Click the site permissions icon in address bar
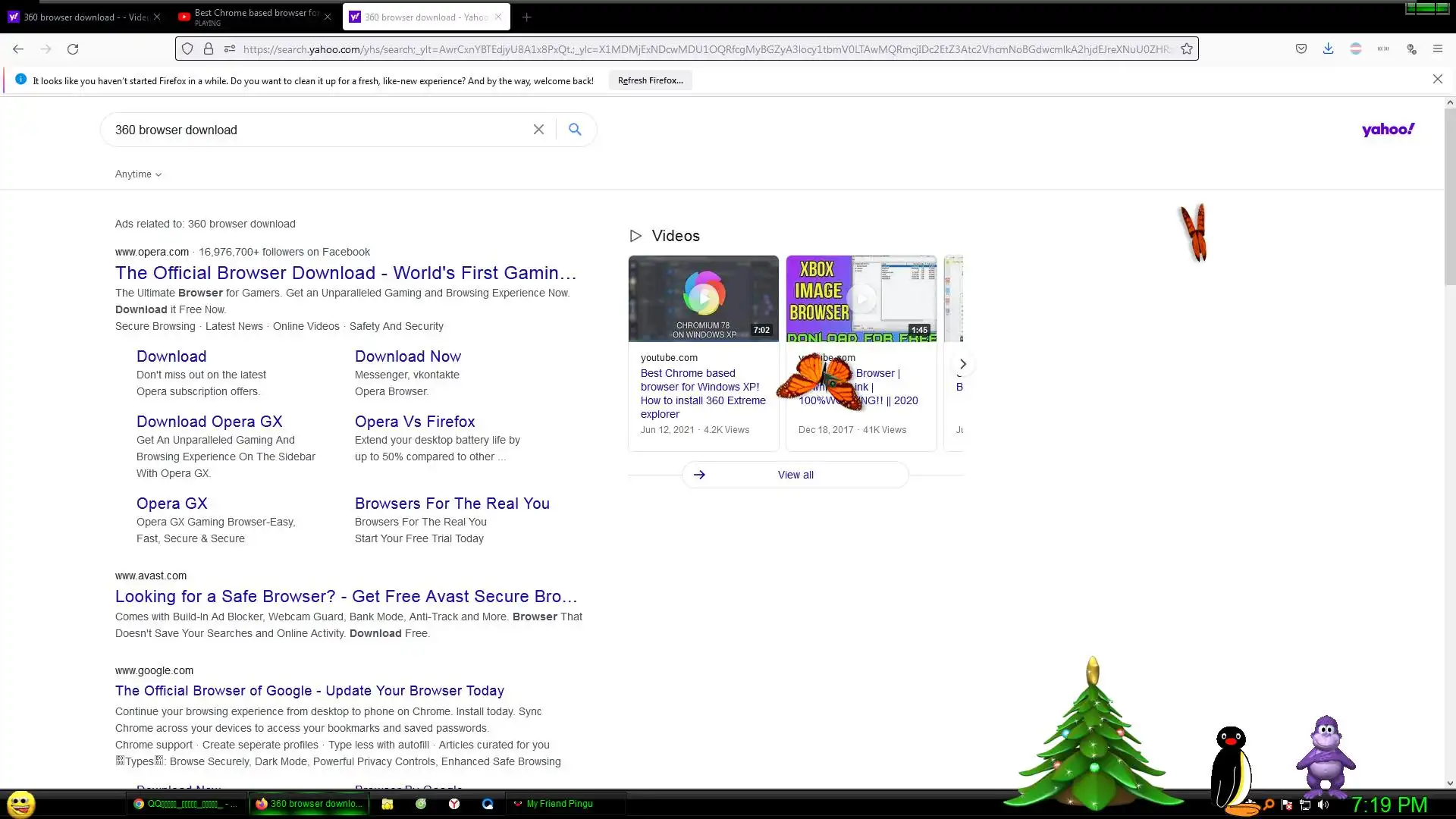The width and height of the screenshot is (1456, 819). point(230,49)
